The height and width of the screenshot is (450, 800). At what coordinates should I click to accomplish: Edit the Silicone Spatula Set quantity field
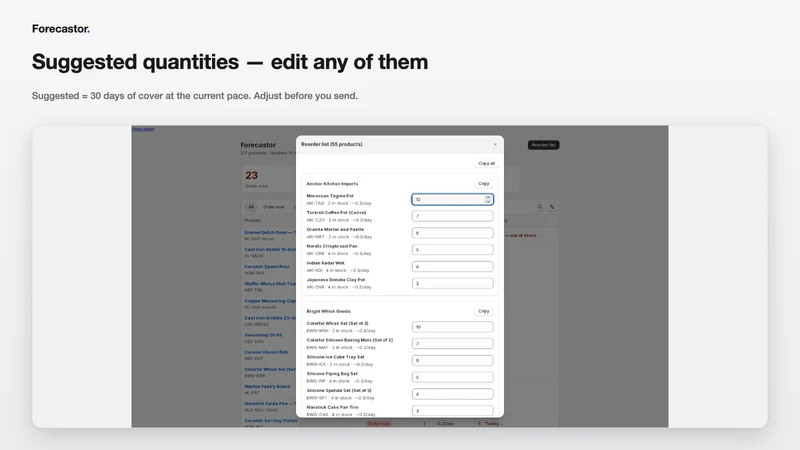pyautogui.click(x=453, y=394)
